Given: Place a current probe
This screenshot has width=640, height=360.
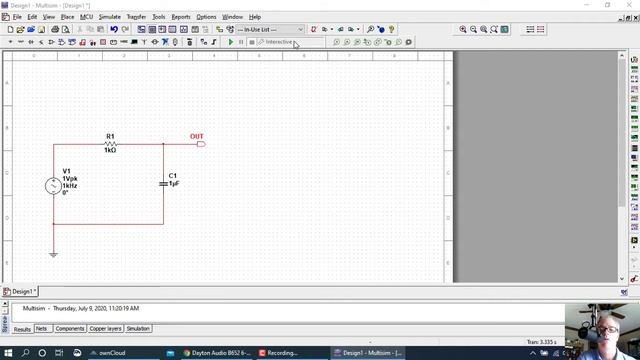Looking at the screenshot, I should point(347,42).
